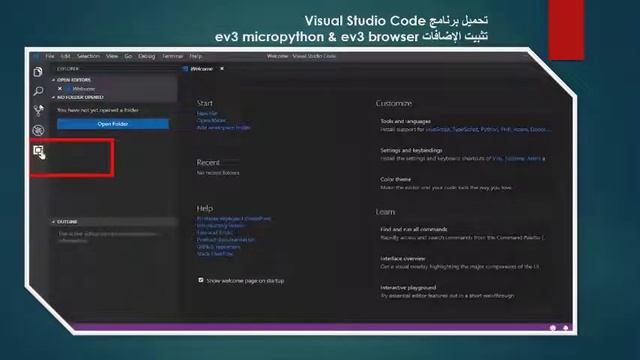Screen dimensions: 640x360
Task: Open the Edit menu
Action: (65, 56)
